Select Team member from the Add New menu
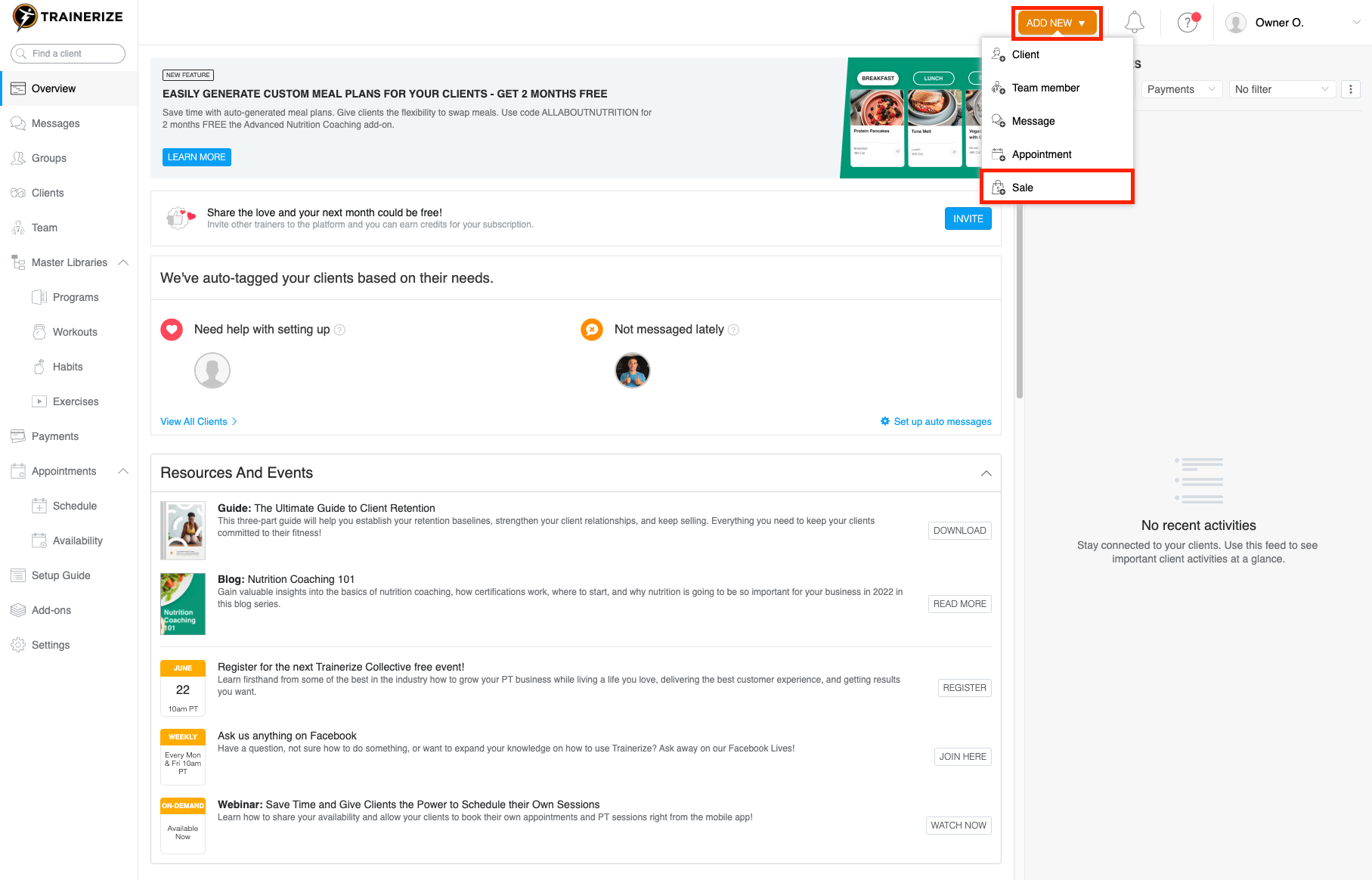This screenshot has width=1372, height=880. [1057, 88]
